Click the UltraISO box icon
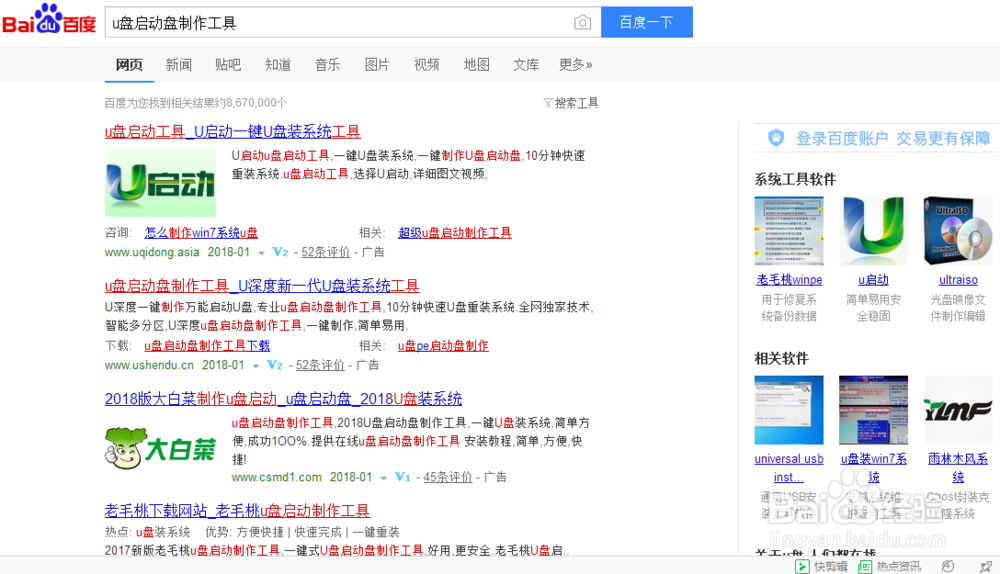This screenshot has width=1000, height=574. tap(958, 231)
